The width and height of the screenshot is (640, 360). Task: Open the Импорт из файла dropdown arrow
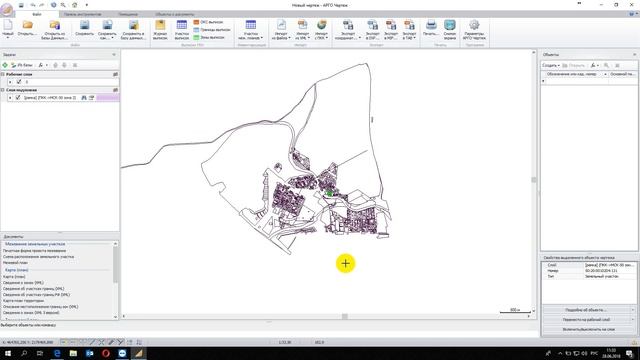(289, 38)
